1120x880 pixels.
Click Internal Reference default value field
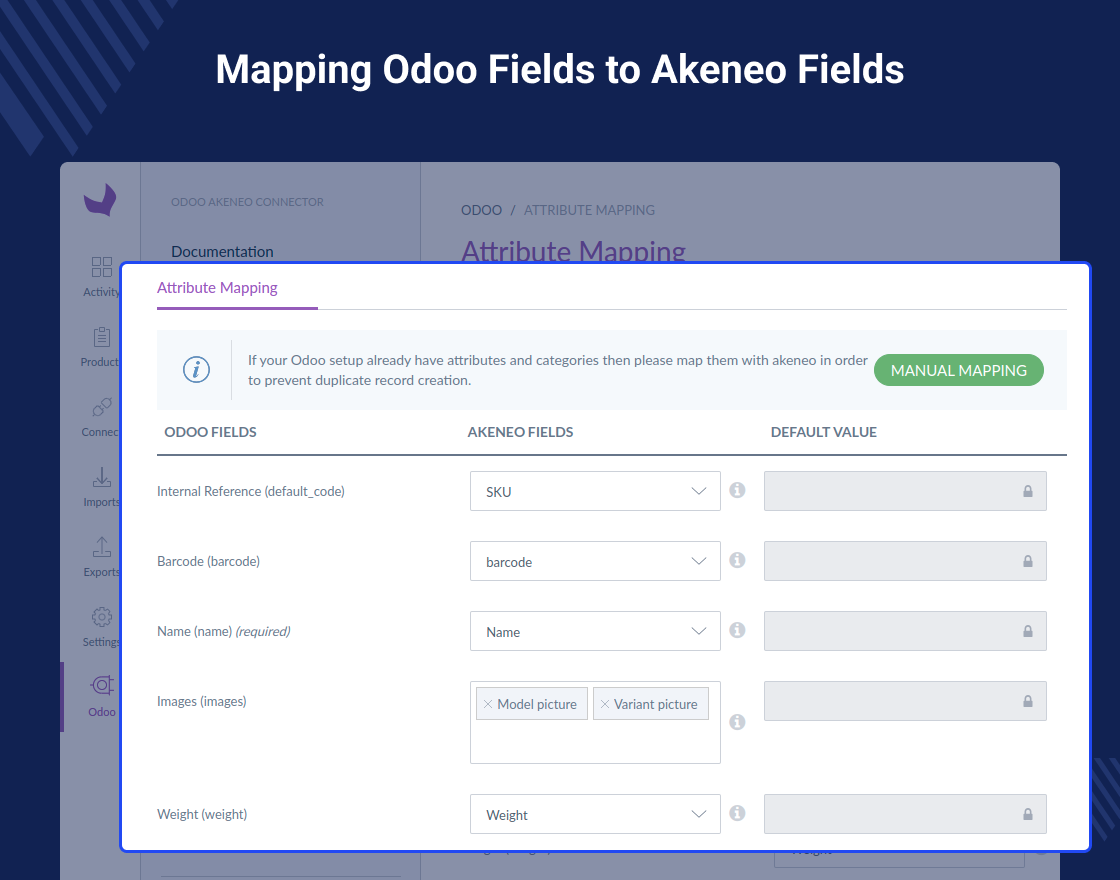tap(905, 491)
